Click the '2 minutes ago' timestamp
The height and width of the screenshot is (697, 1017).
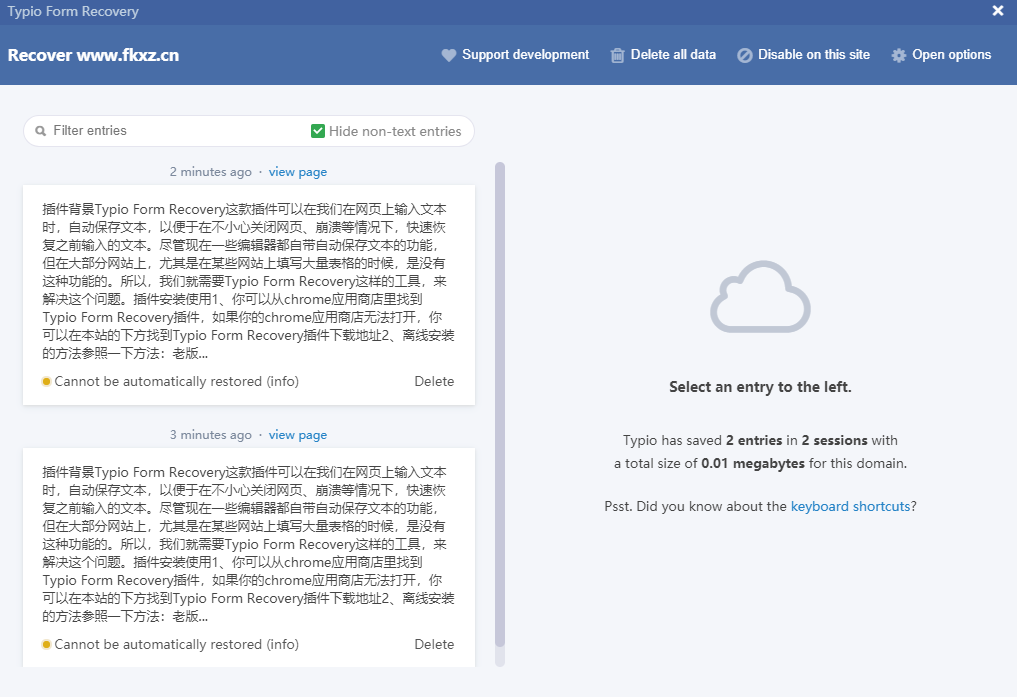point(211,172)
